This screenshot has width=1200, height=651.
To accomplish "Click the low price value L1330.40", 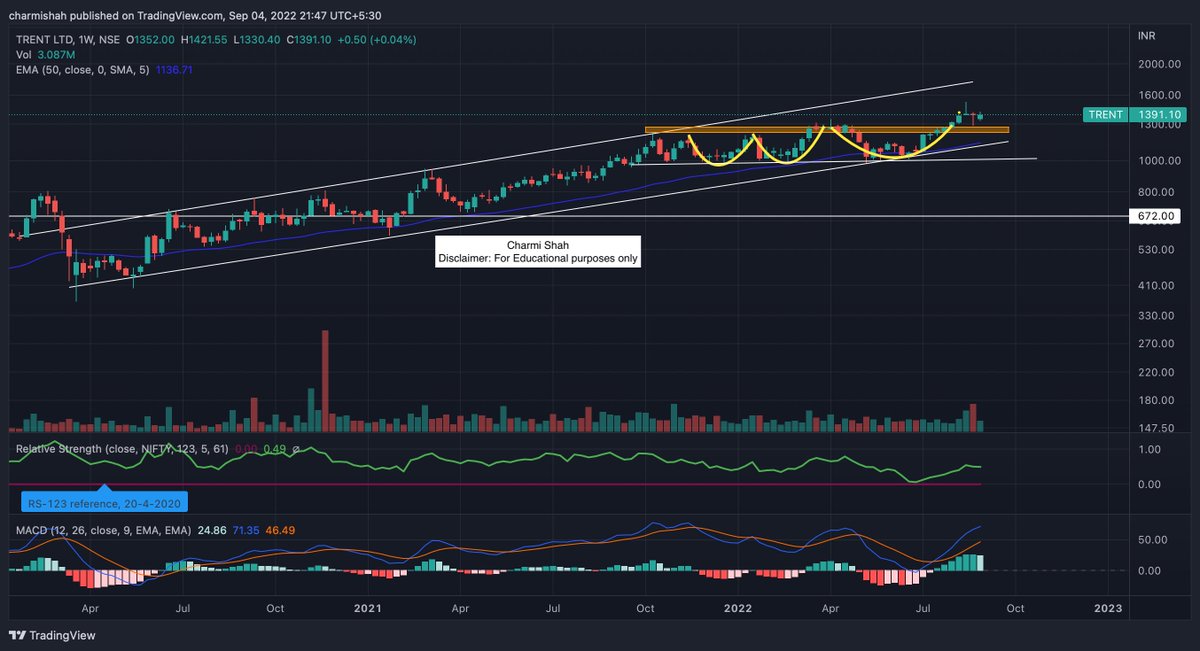I will 258,39.
